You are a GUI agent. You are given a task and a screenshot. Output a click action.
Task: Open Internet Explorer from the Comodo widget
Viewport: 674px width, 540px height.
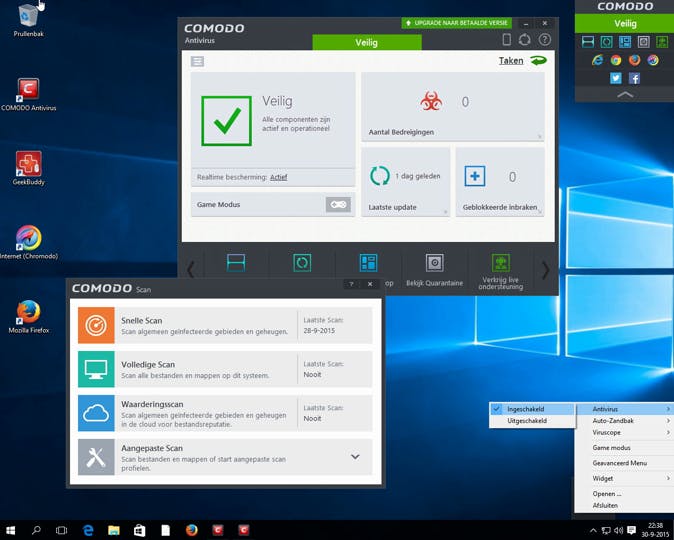pyautogui.click(x=597, y=60)
